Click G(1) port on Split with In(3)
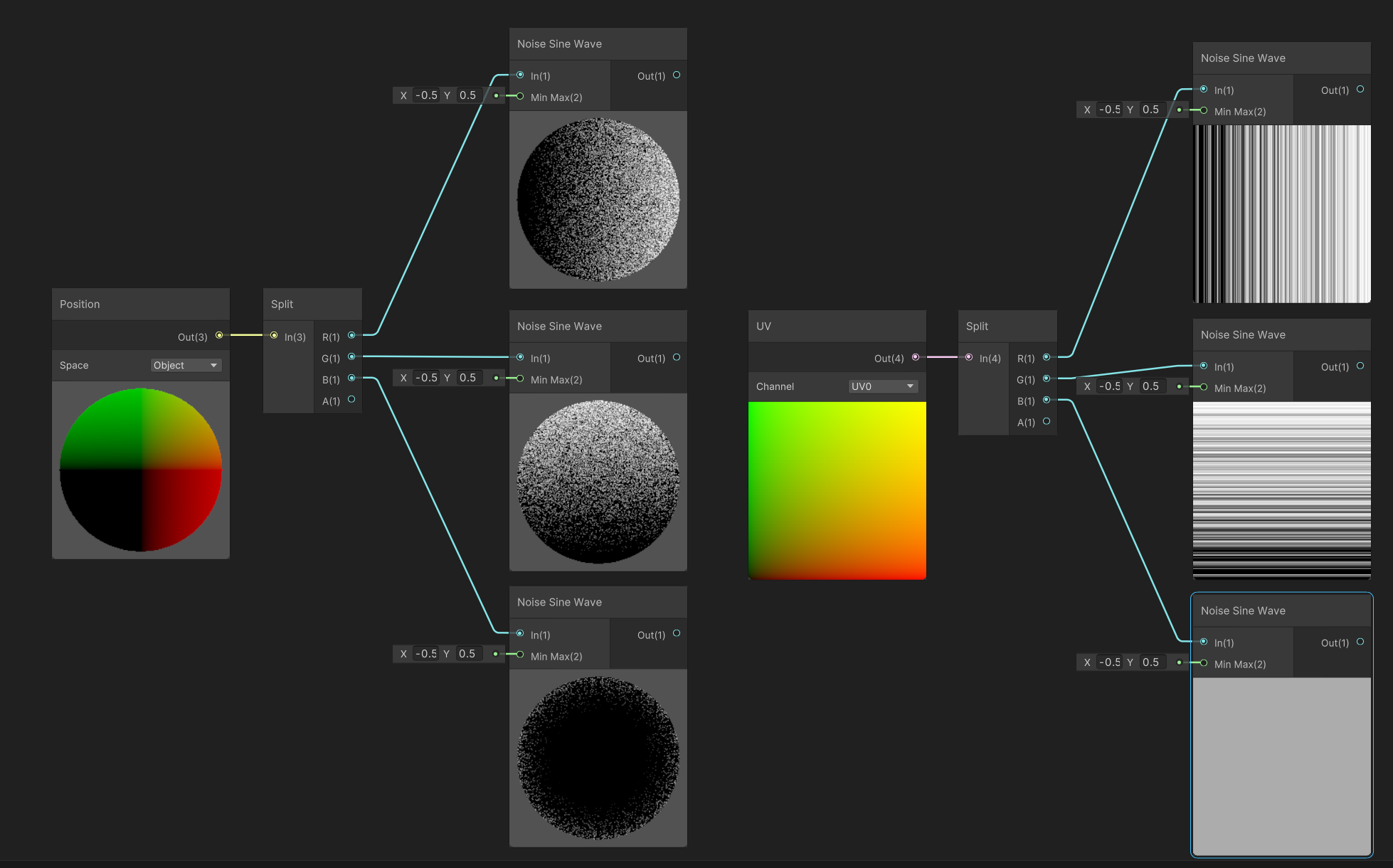Viewport: 1393px width, 868px height. [x=351, y=356]
